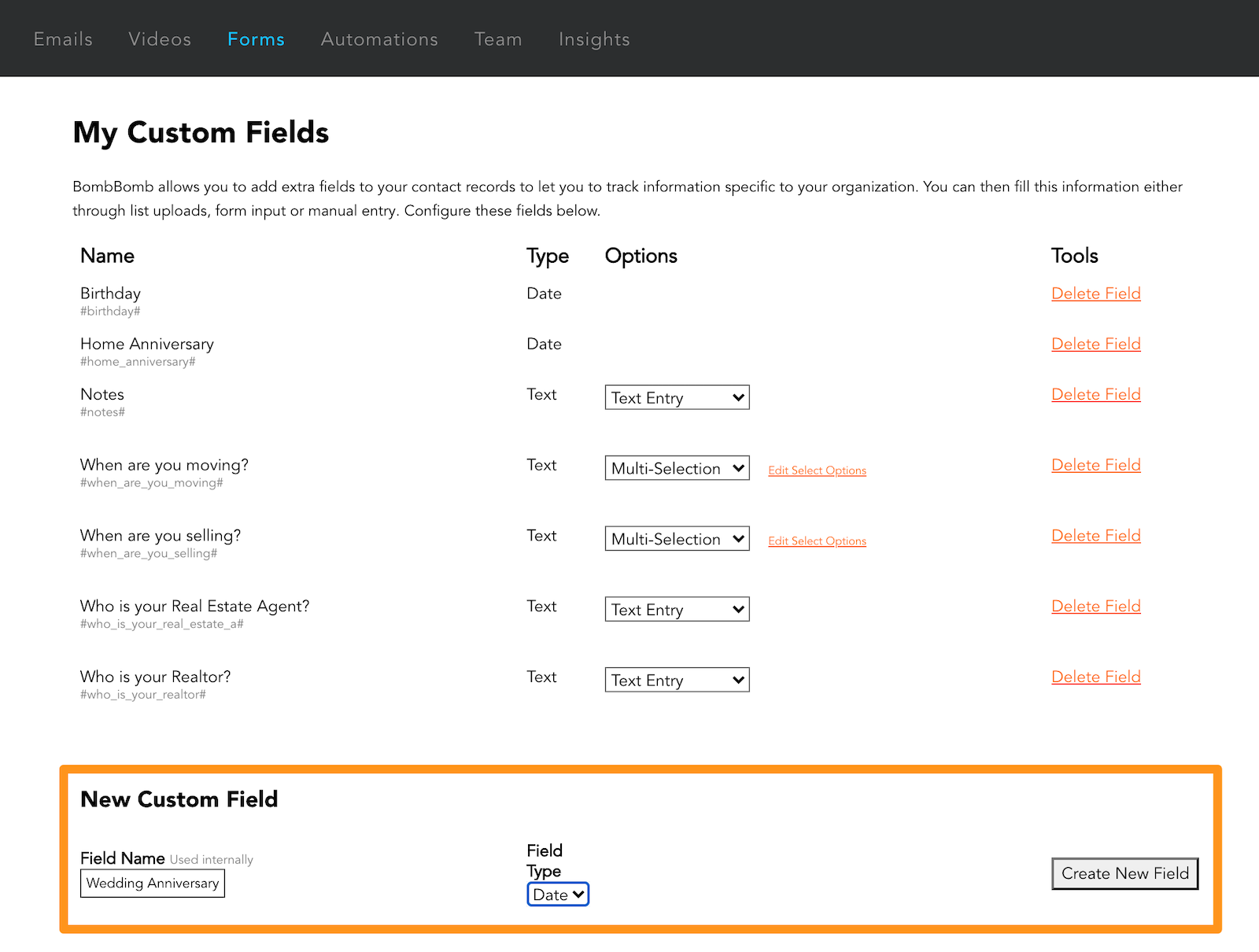
Task: Delete the 'When are you selling?' field
Action: click(1095, 536)
